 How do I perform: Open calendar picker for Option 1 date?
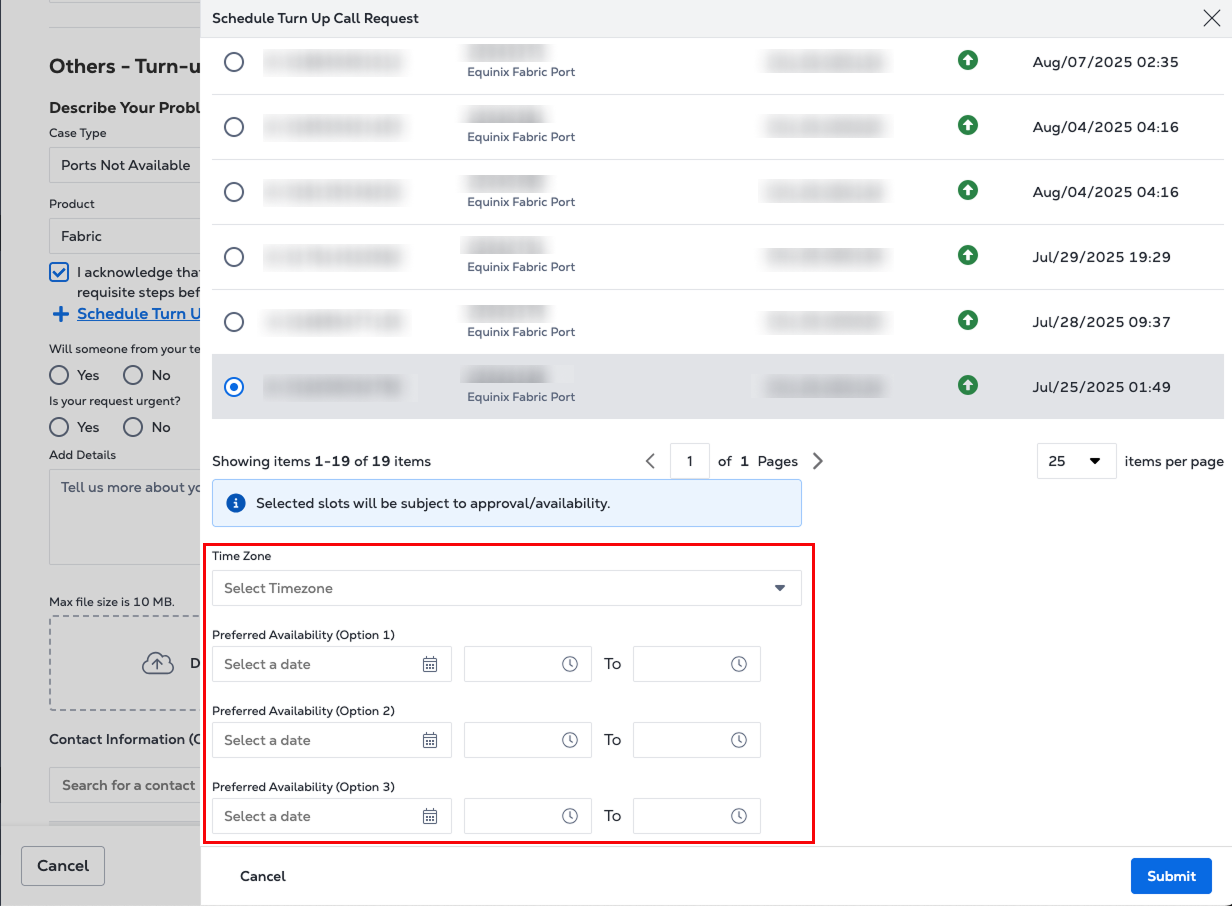point(430,664)
